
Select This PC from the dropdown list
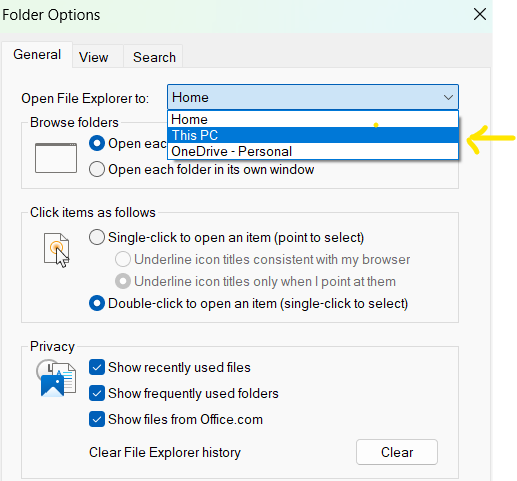point(313,135)
